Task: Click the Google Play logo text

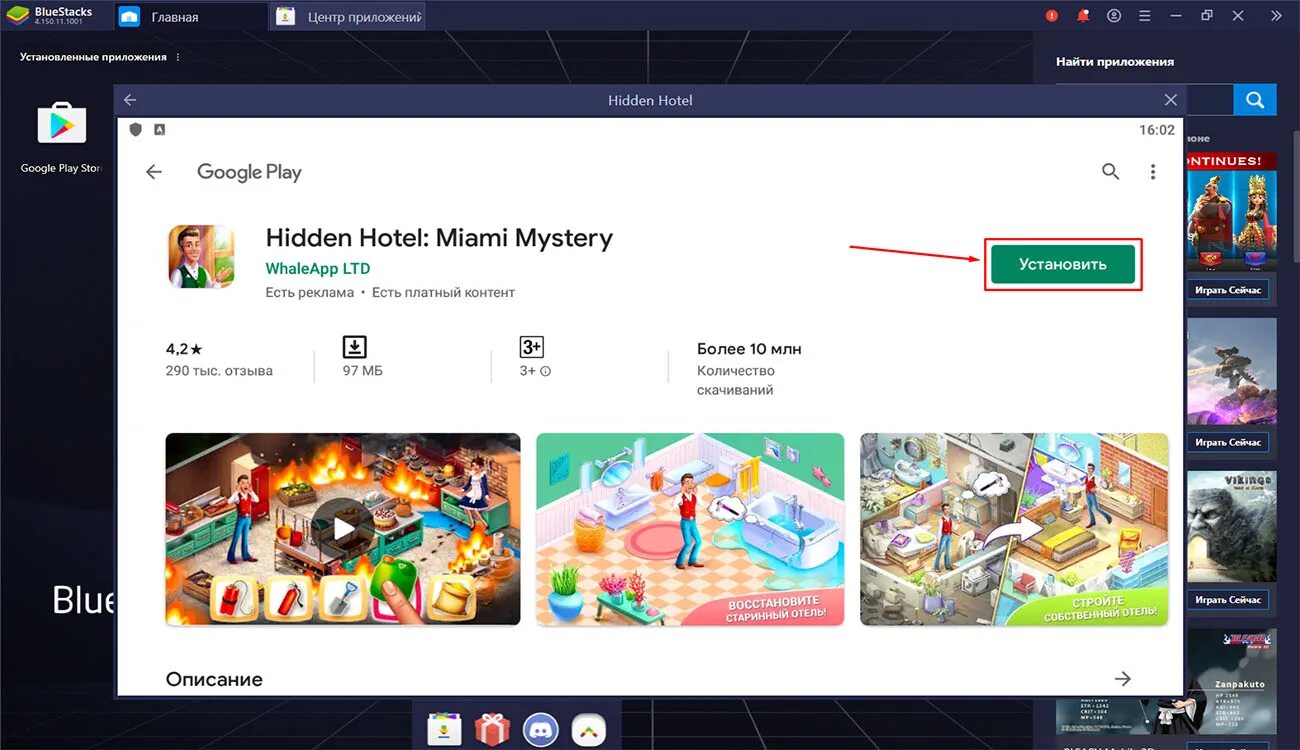Action: (x=249, y=172)
